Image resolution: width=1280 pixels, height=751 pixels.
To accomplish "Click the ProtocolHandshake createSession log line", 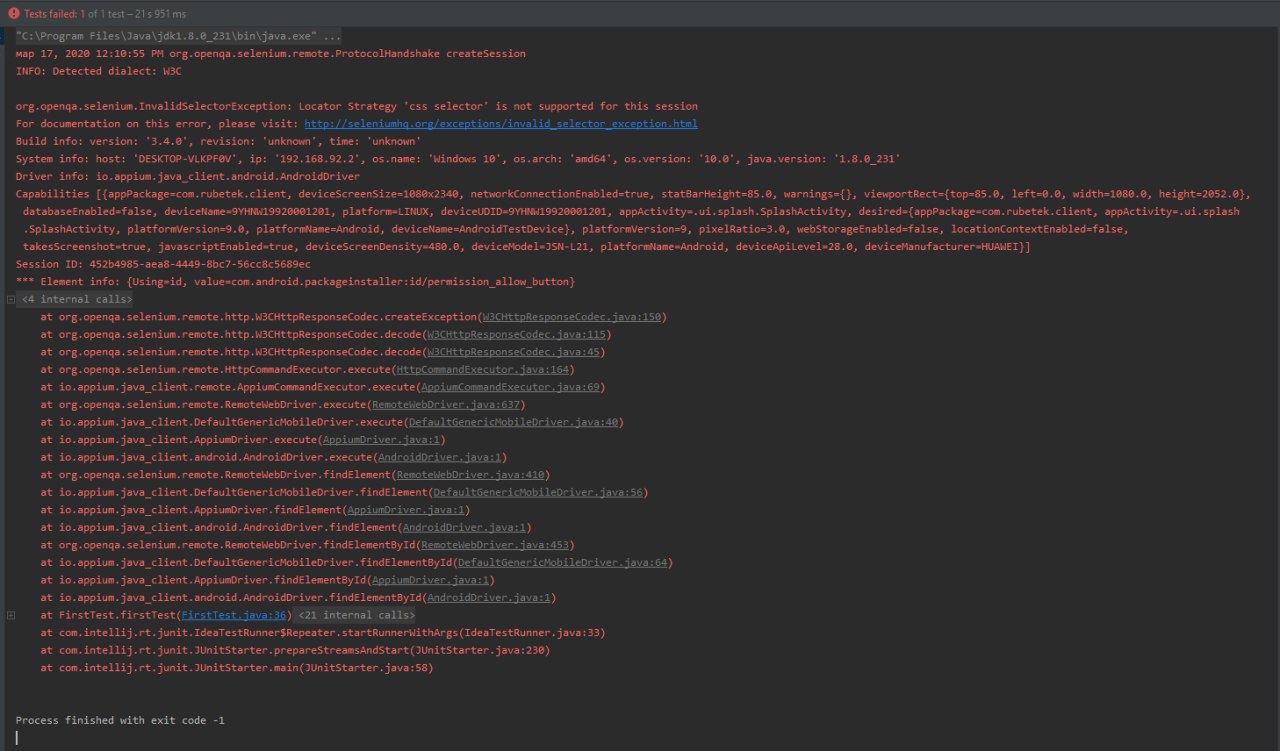I will [x=270, y=54].
